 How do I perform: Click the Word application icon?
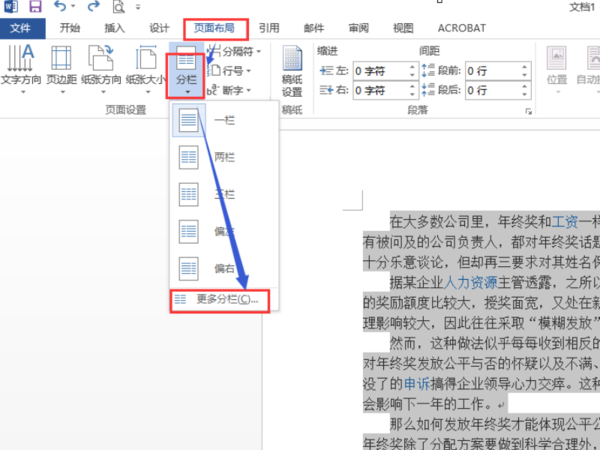pos(10,6)
